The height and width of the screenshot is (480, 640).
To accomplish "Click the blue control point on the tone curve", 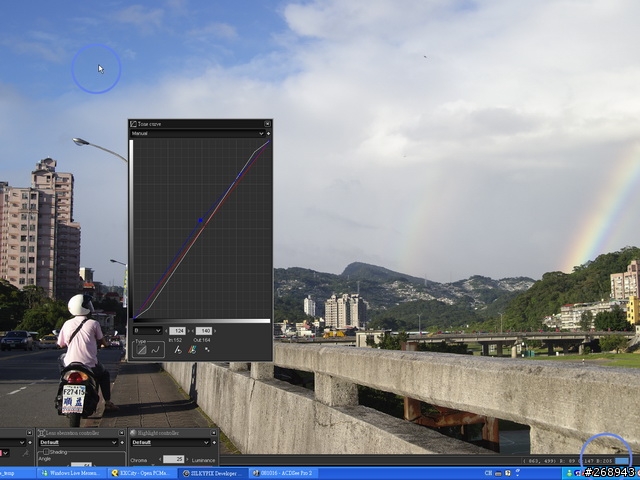I will (200, 220).
